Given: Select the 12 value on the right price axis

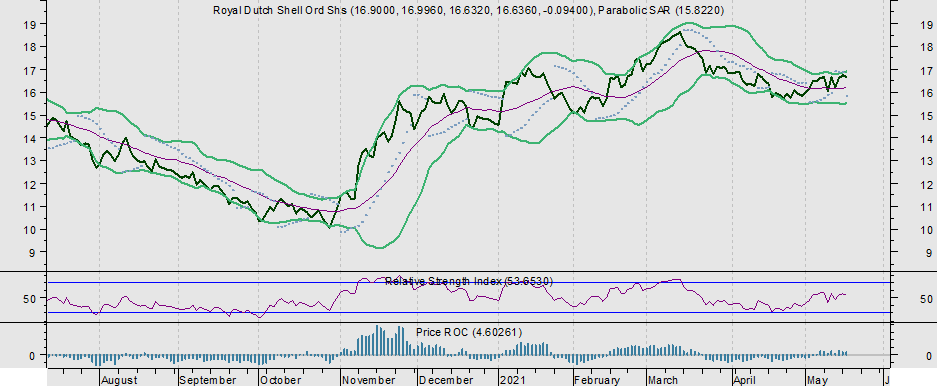Looking at the screenshot, I should 927,184.
